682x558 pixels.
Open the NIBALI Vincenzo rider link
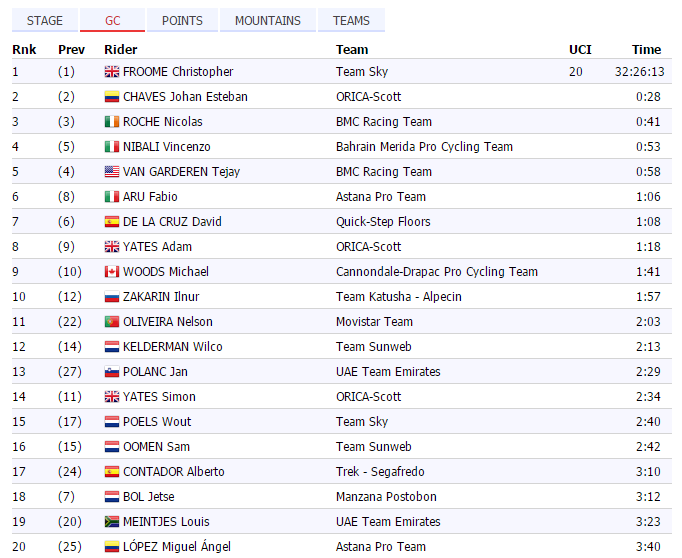point(167,147)
